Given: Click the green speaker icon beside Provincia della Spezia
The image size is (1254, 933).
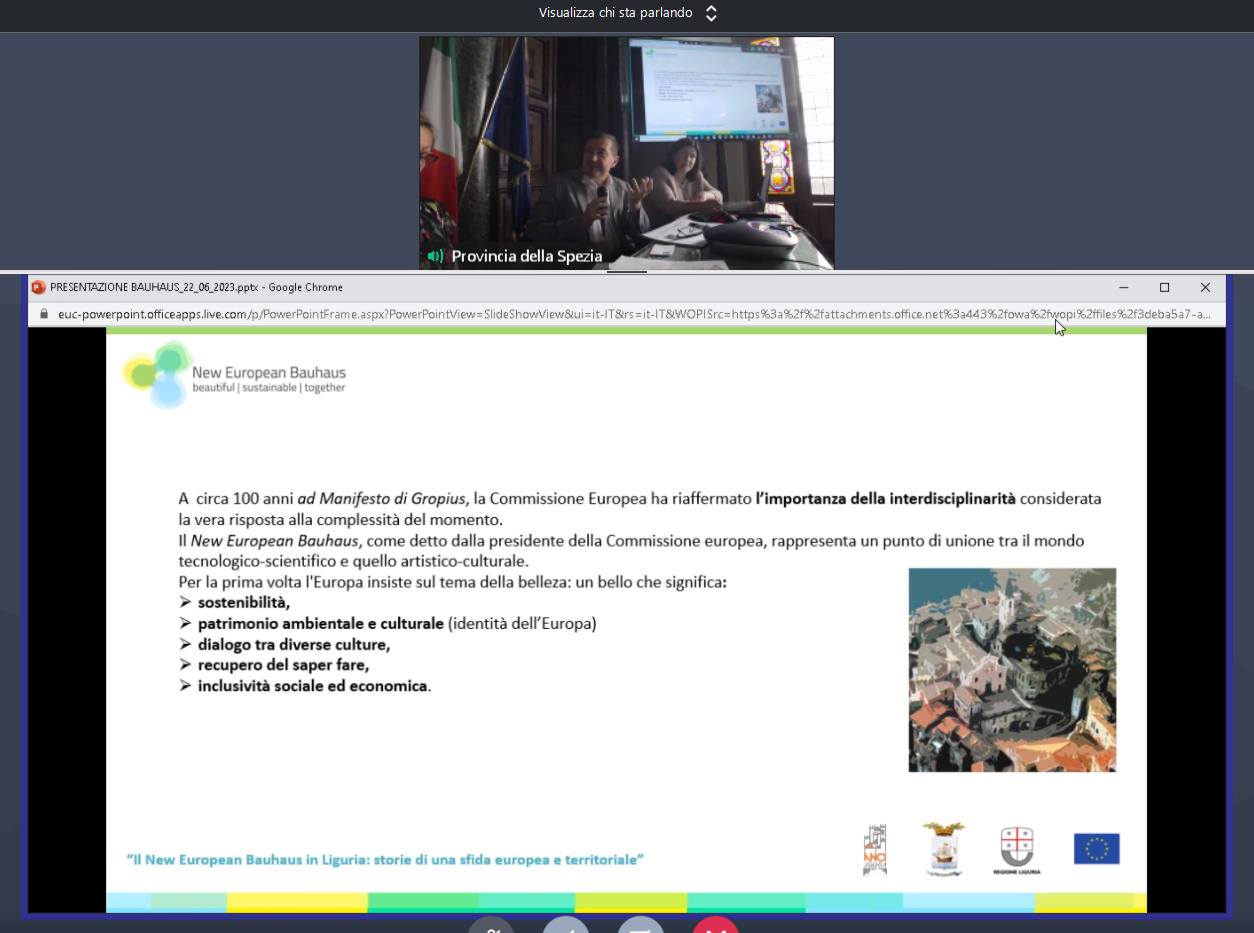Looking at the screenshot, I should pos(436,256).
